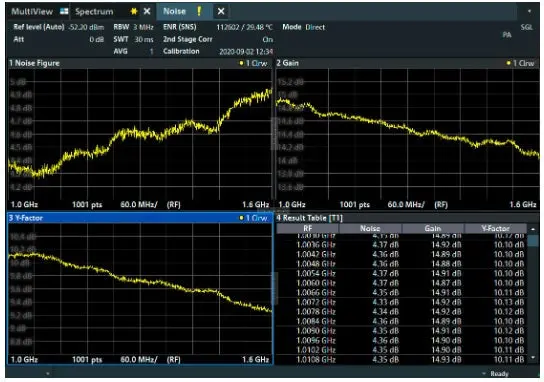This screenshot has height=382, width=544.
Task: Click the RF column header
Action: (x=308, y=228)
